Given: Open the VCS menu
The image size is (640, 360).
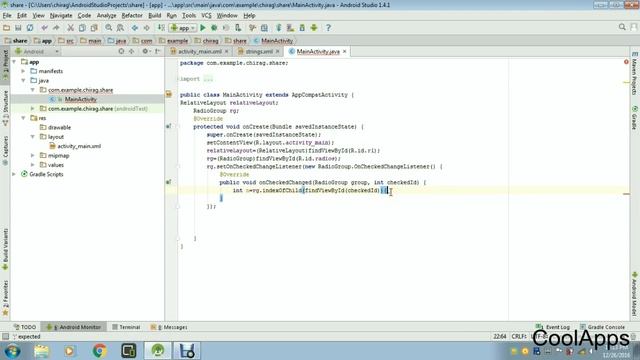Looking at the screenshot, I should coord(206,16).
